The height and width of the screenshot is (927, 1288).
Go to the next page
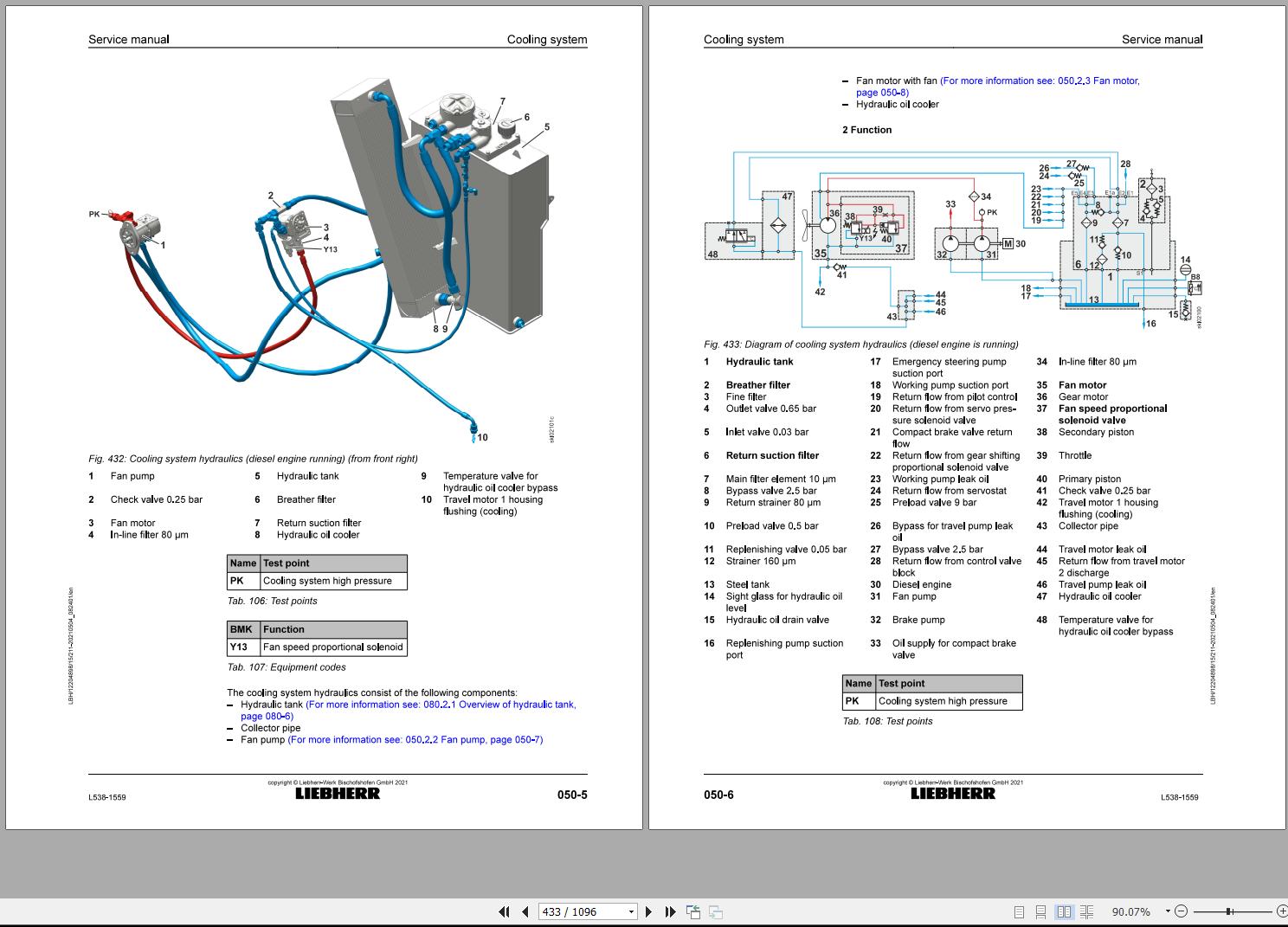pos(648,911)
